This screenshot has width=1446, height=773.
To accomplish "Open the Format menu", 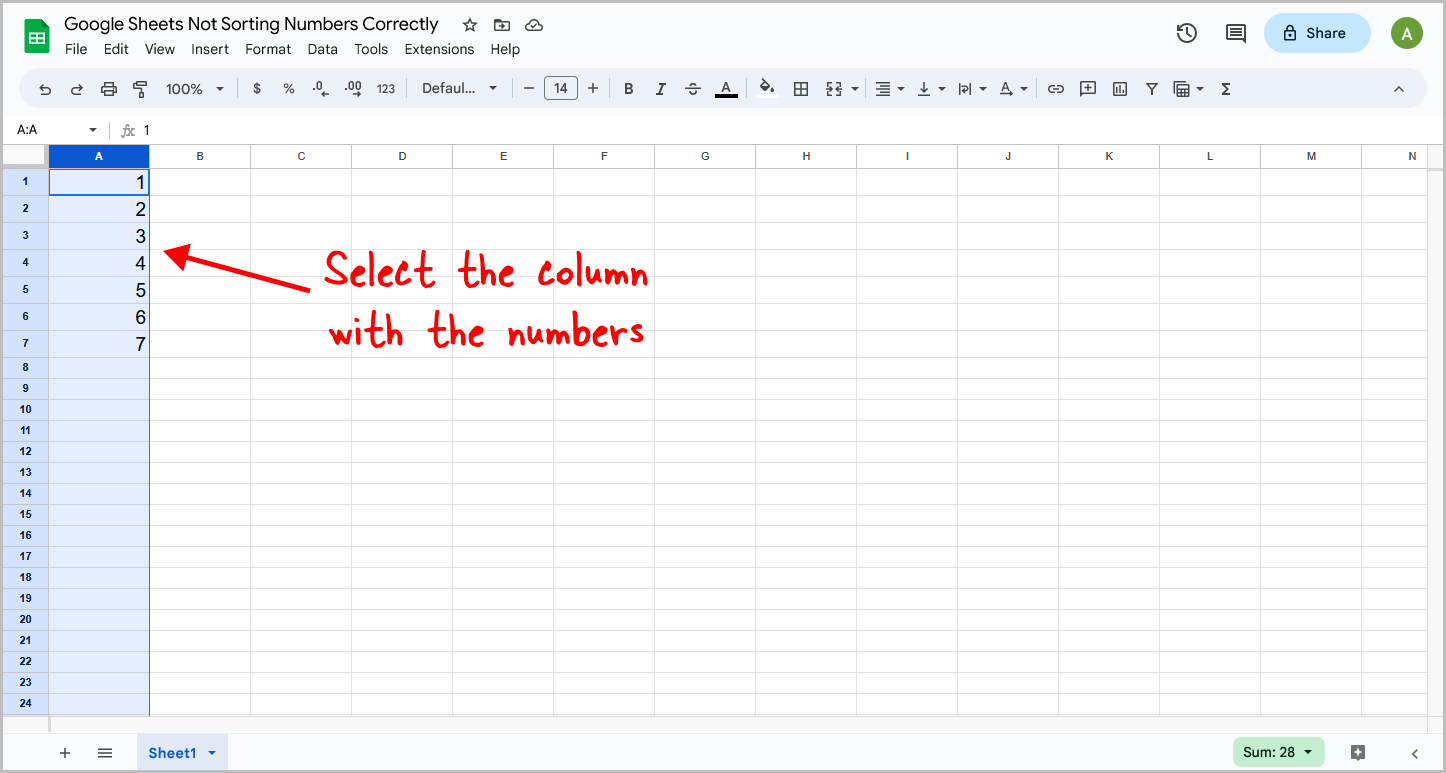I will [x=268, y=49].
